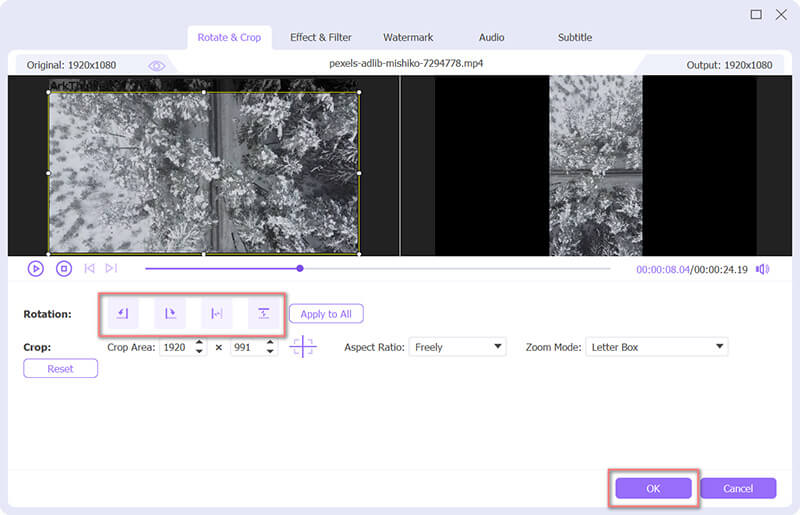Go to the Audio tab
Viewport: 800px width, 515px height.
[x=491, y=37]
